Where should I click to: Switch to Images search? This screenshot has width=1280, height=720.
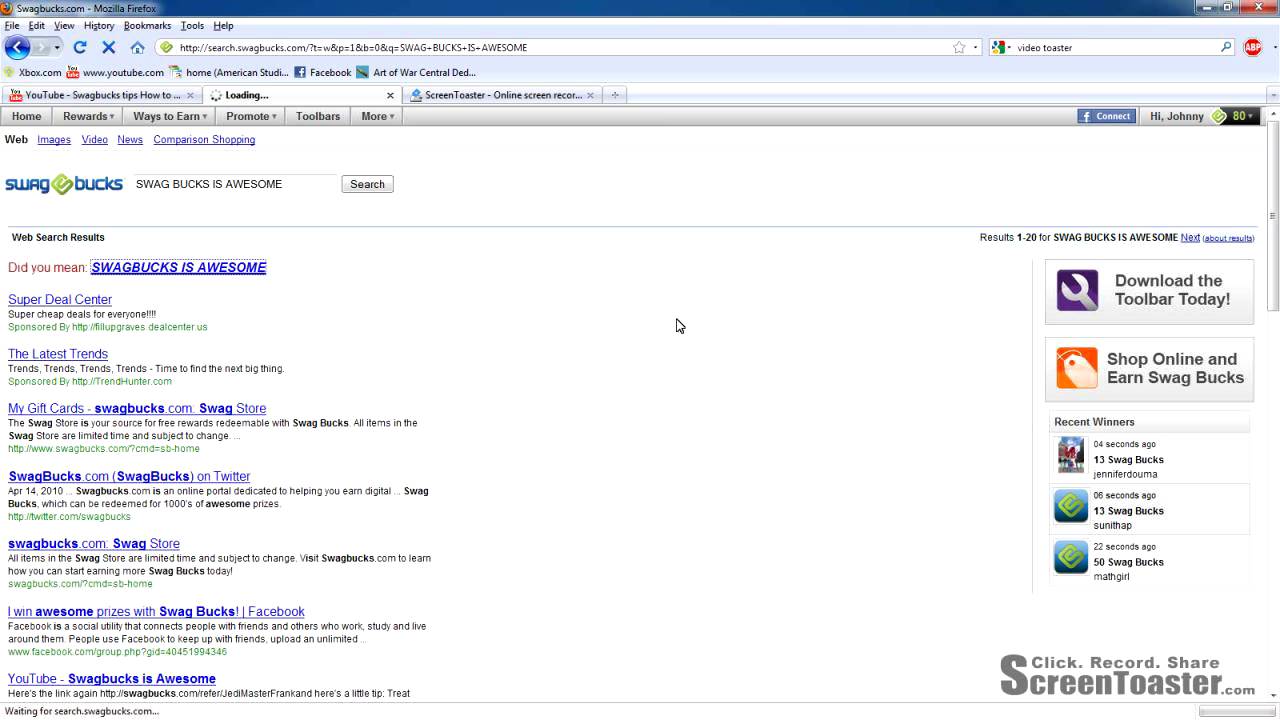[54, 140]
